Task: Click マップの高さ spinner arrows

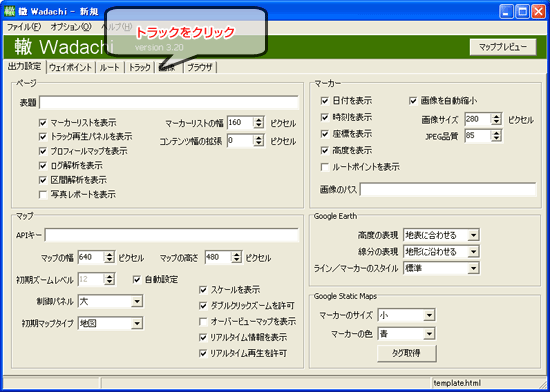Action: pos(237,258)
